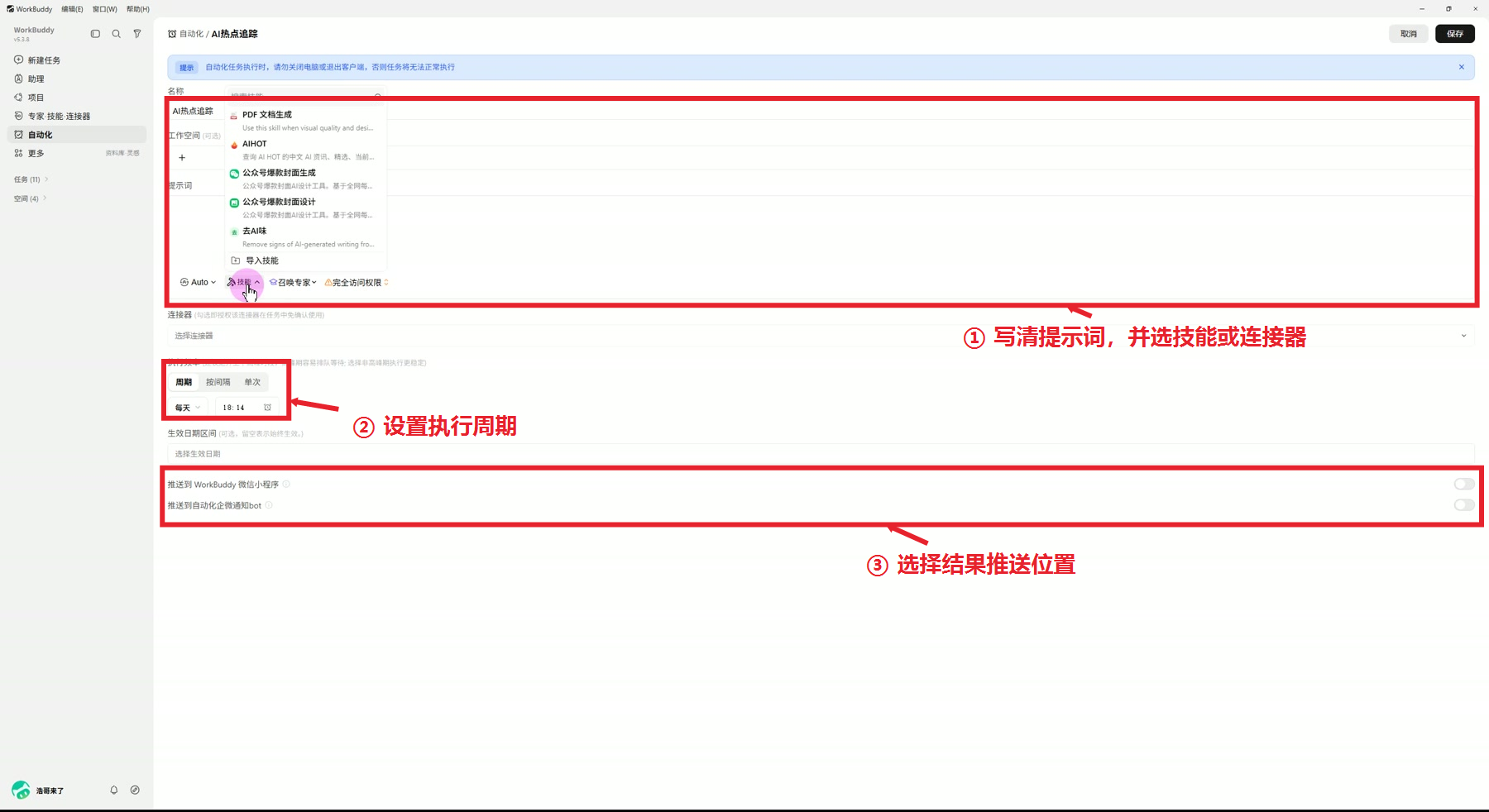This screenshot has height=812, width=1489.
Task: Click the sidebar panel toggle icon
Action: pos(95,34)
